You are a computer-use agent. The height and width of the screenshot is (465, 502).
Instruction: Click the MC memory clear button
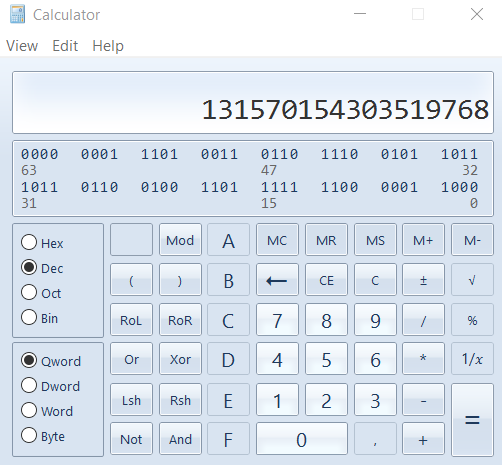click(x=277, y=240)
